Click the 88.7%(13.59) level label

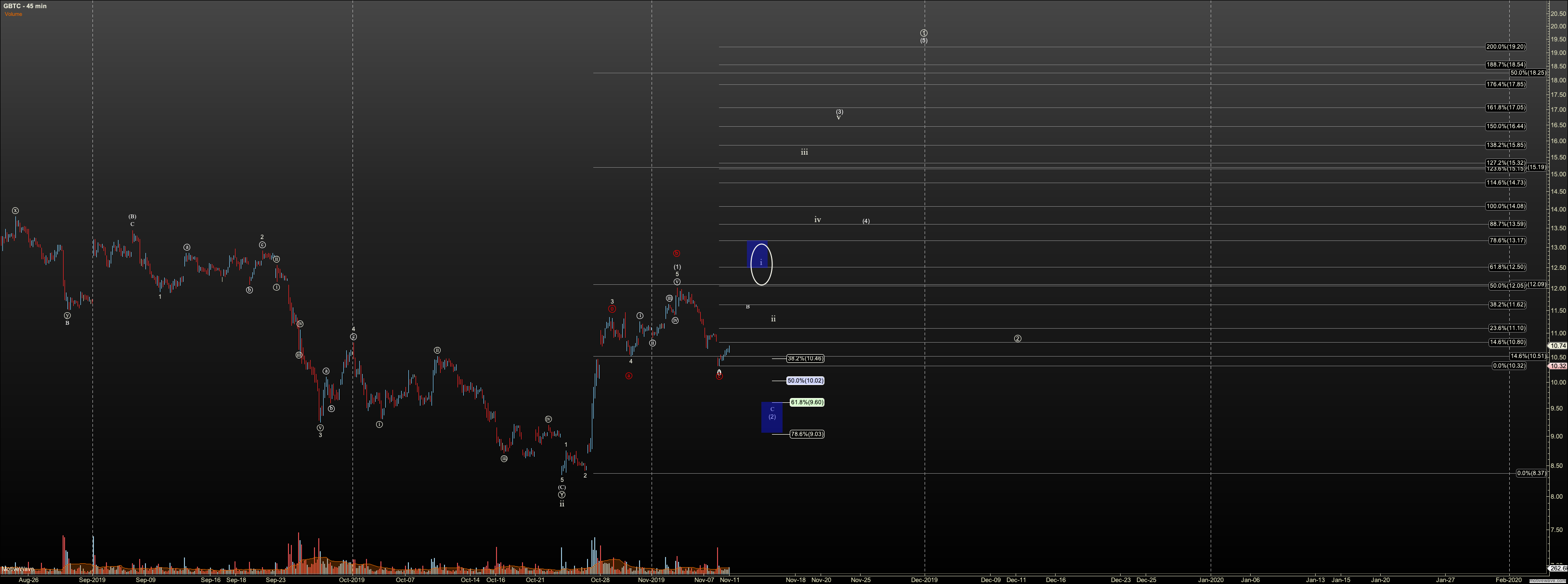point(1507,224)
